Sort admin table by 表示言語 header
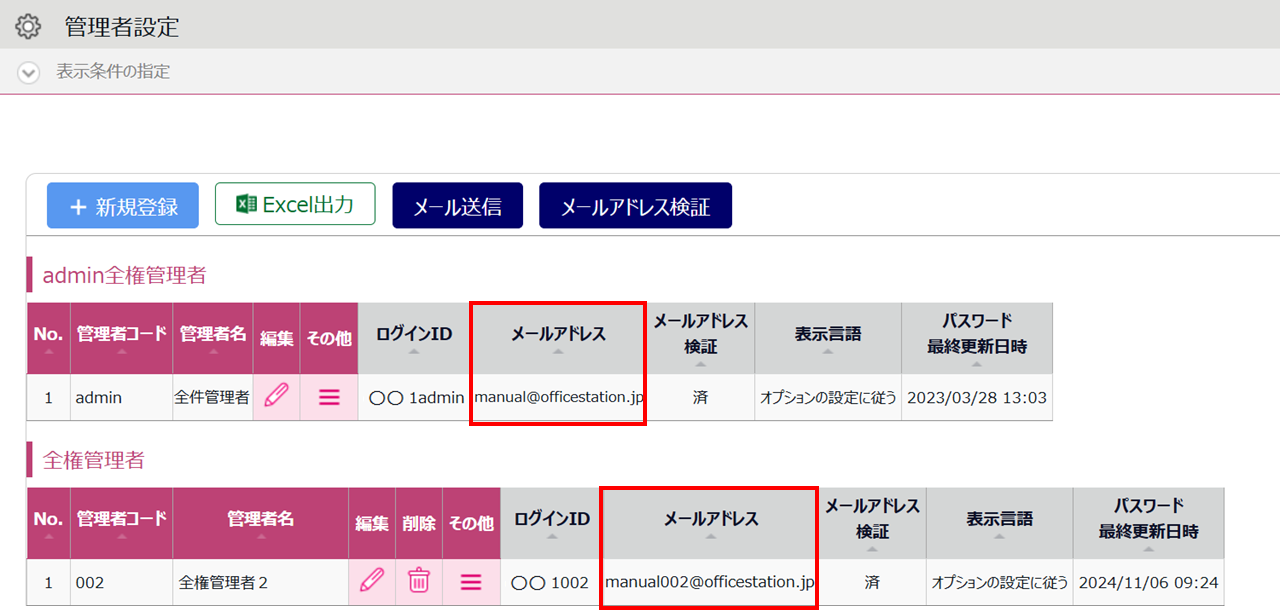 [828, 338]
